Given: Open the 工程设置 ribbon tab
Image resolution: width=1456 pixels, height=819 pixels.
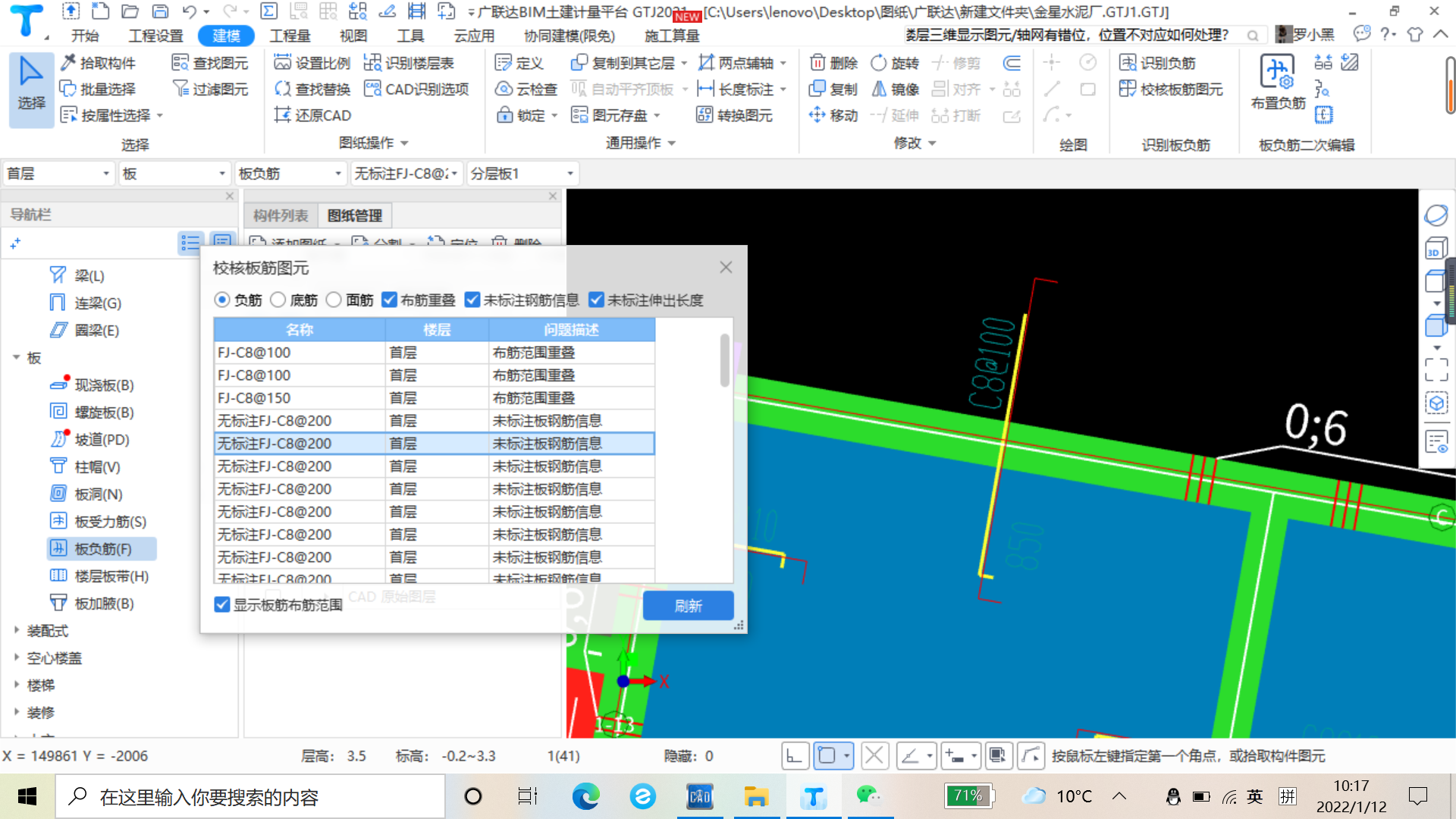Looking at the screenshot, I should pos(156,36).
